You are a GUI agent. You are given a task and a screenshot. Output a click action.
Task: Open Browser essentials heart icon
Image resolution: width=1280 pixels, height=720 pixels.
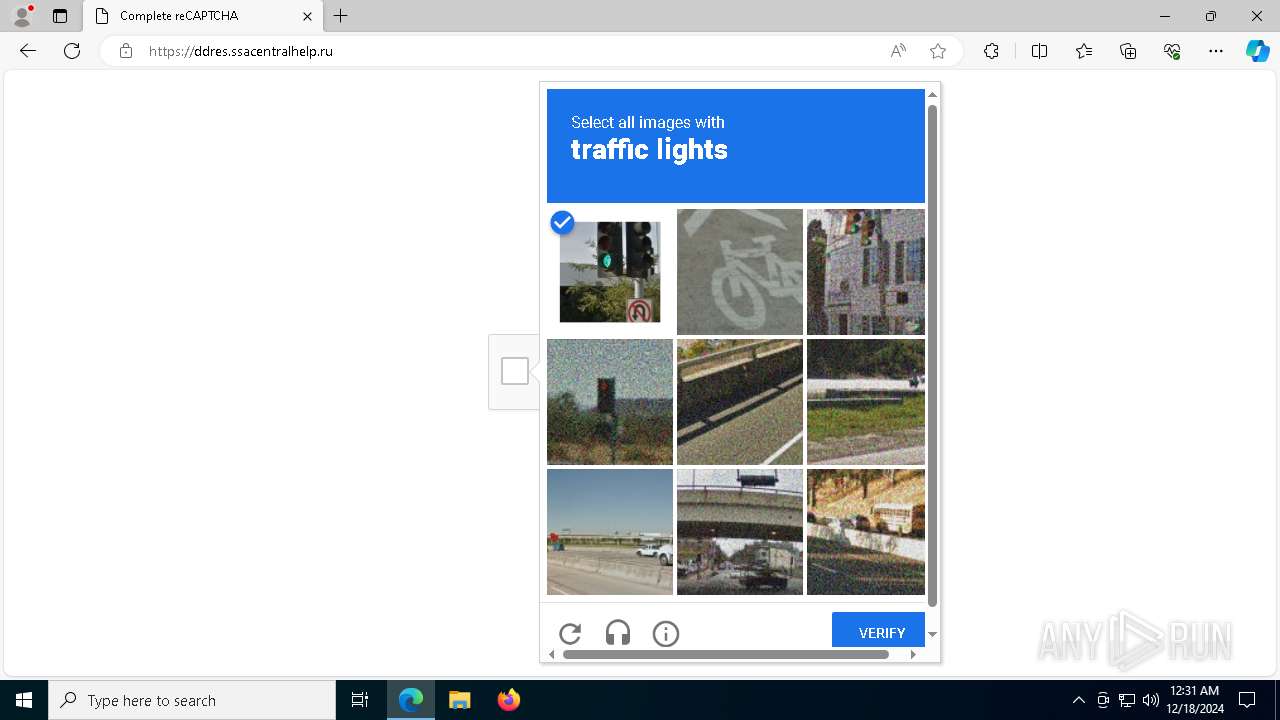(x=1172, y=51)
